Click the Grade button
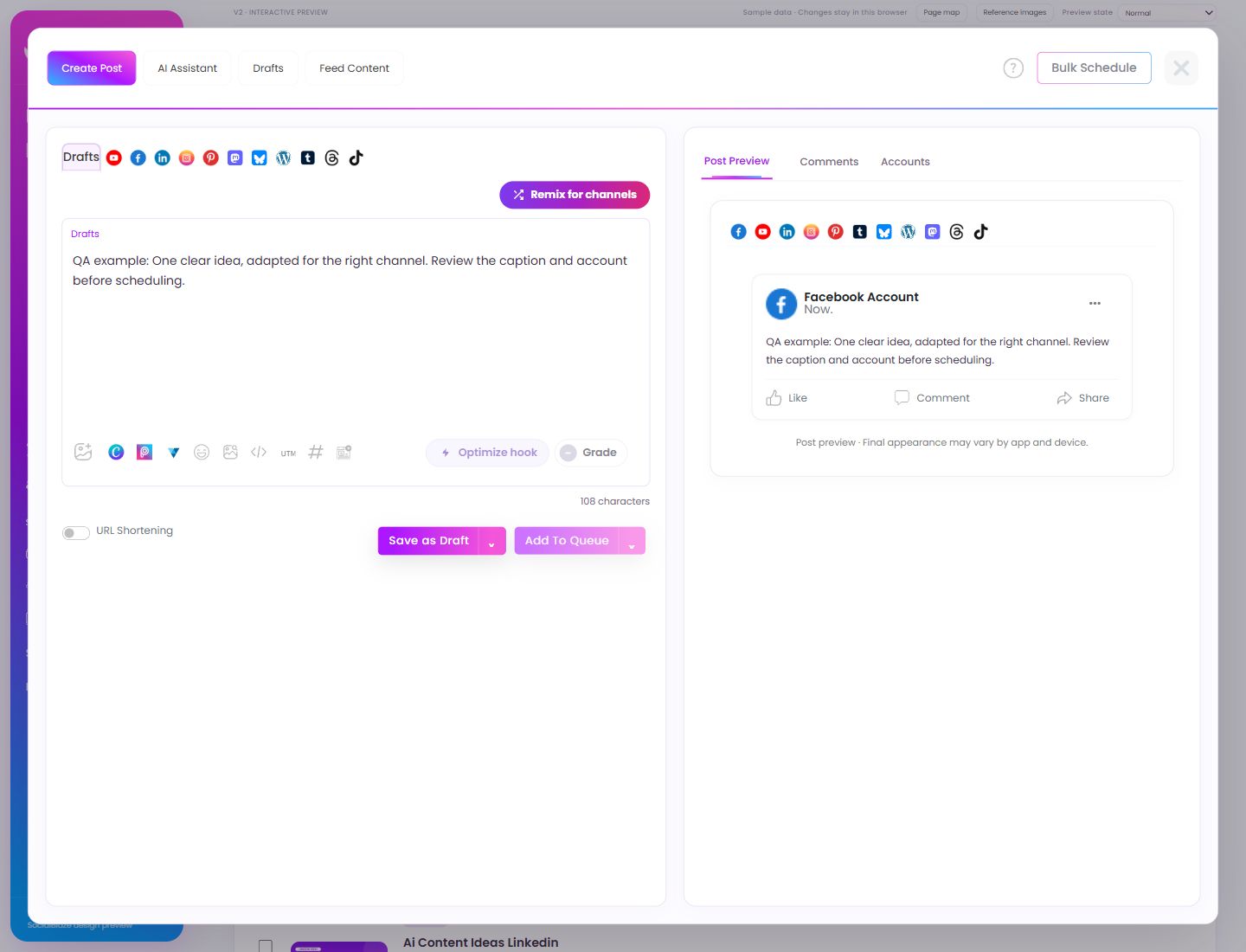Viewport: 1246px width, 952px height. pos(590,453)
